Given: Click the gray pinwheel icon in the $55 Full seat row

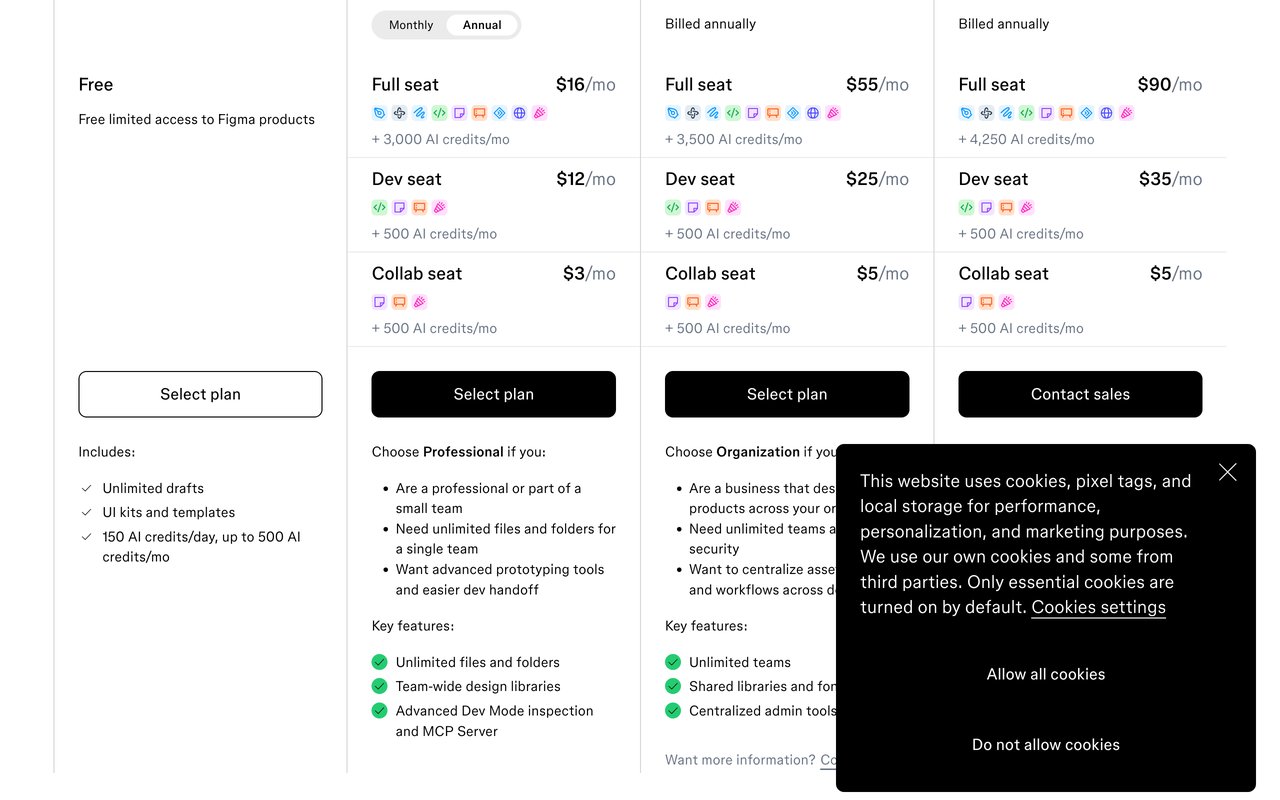Looking at the screenshot, I should 692,113.
